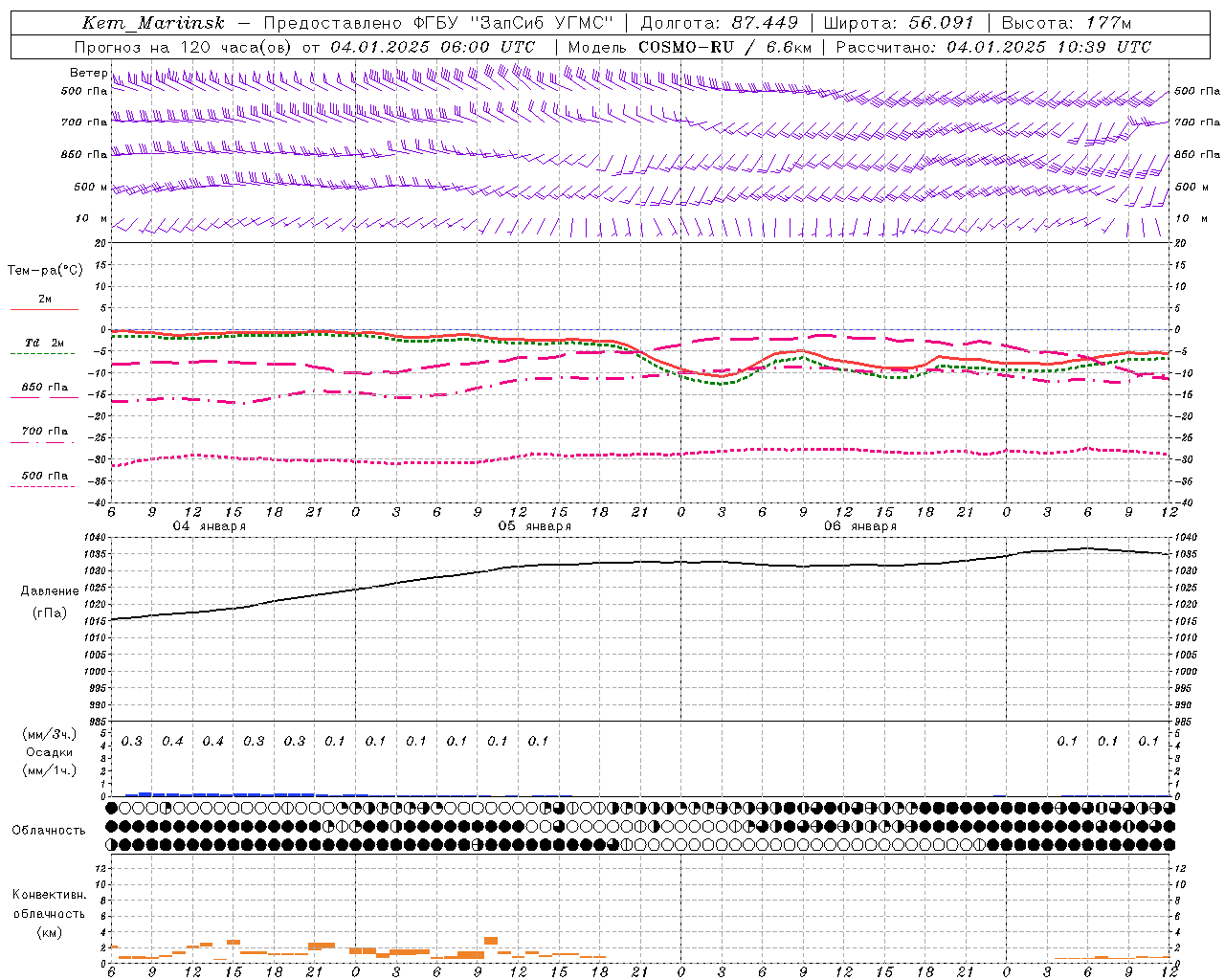Click the elevation text Высота: 177м
This screenshot has height=980, width=1225.
point(1065,23)
